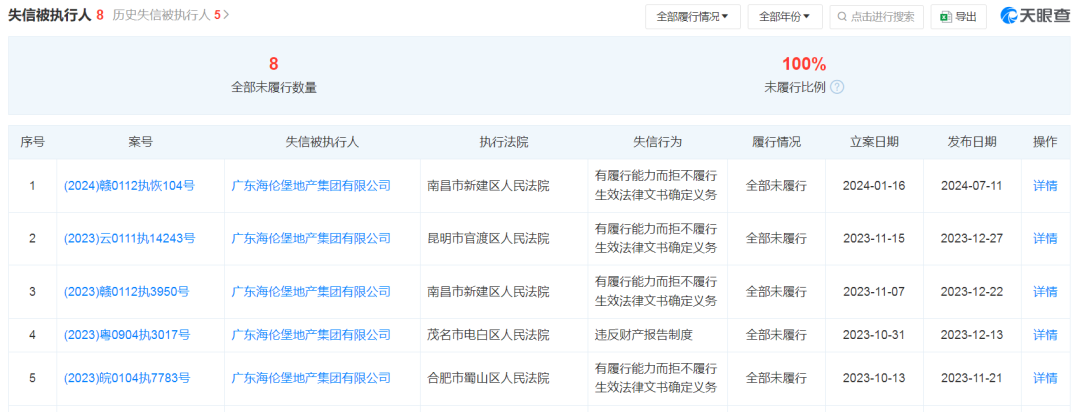Open case (2024)赣0112执恢104号
Image resolution: width=1080 pixels, height=412 pixels.
click(129, 185)
